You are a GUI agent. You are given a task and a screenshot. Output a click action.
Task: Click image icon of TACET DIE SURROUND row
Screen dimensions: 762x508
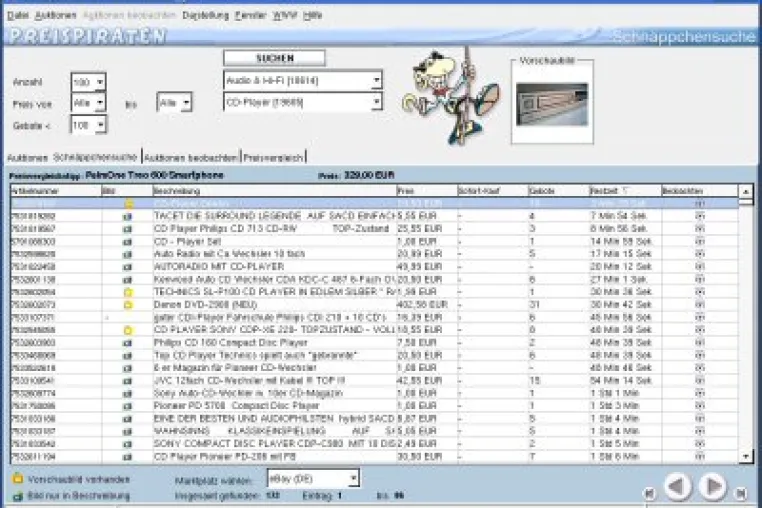pyautogui.click(x=127, y=216)
